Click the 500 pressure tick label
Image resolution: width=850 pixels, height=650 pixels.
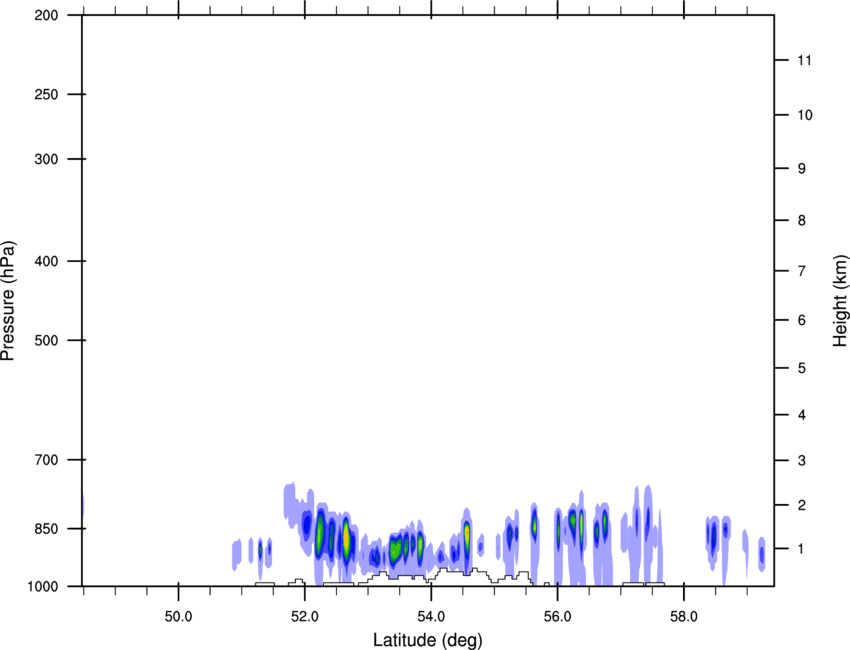click(x=46, y=340)
